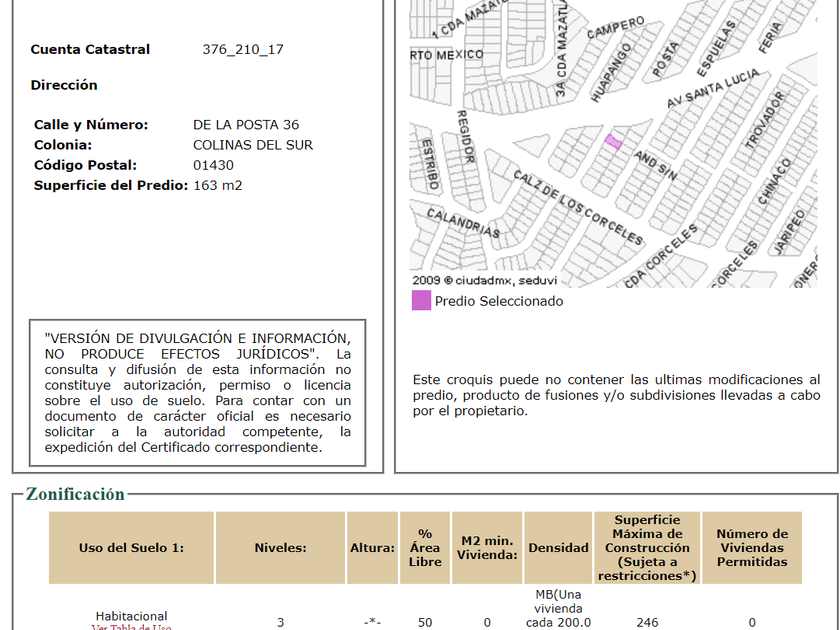The height and width of the screenshot is (630, 840).
Task: Click the CALZ DE LOS CORCELES map label
Action: click(x=578, y=207)
